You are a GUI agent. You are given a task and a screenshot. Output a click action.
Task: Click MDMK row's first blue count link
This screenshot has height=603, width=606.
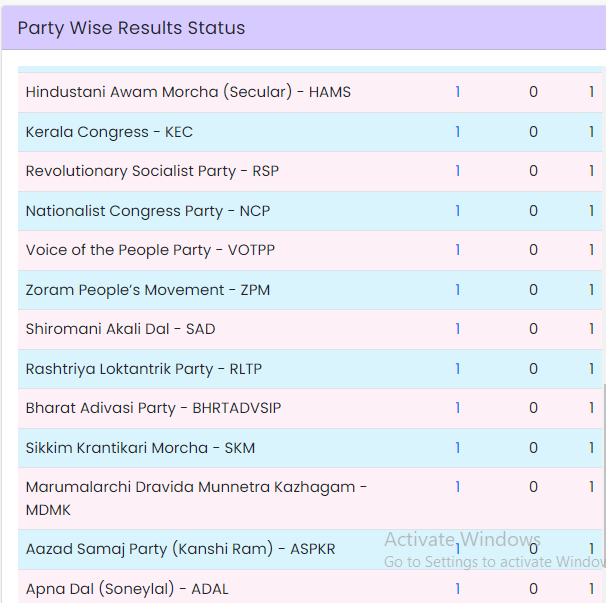(x=458, y=487)
